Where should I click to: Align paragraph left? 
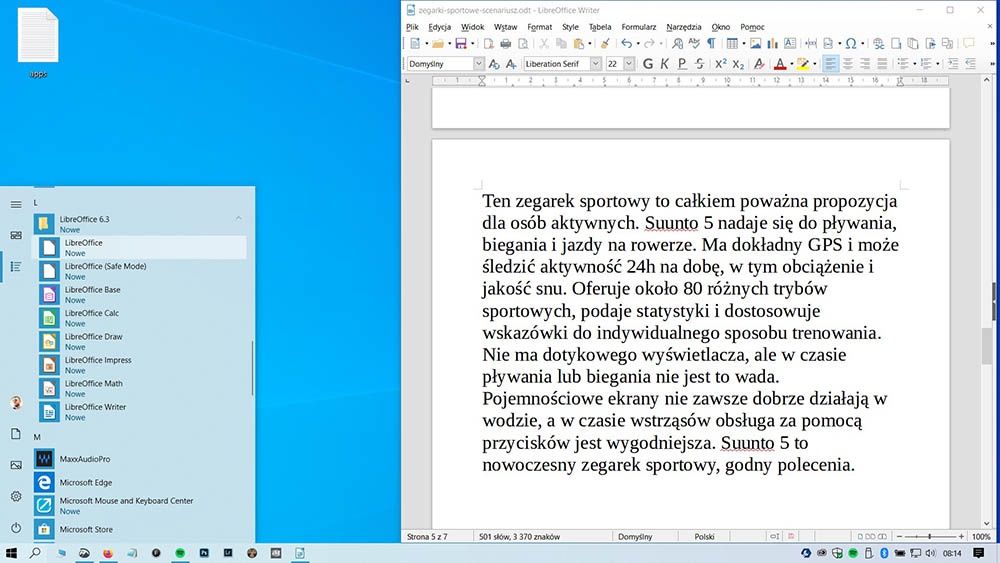830,64
